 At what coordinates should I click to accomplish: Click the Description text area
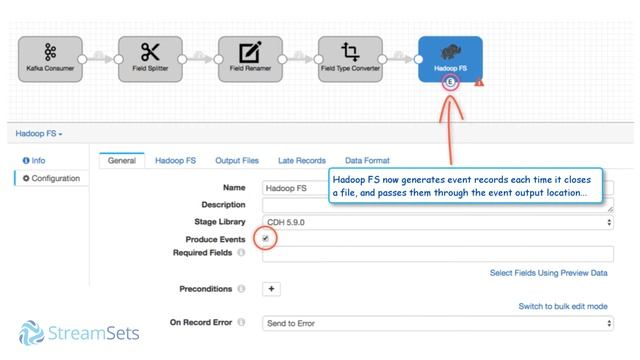click(438, 205)
